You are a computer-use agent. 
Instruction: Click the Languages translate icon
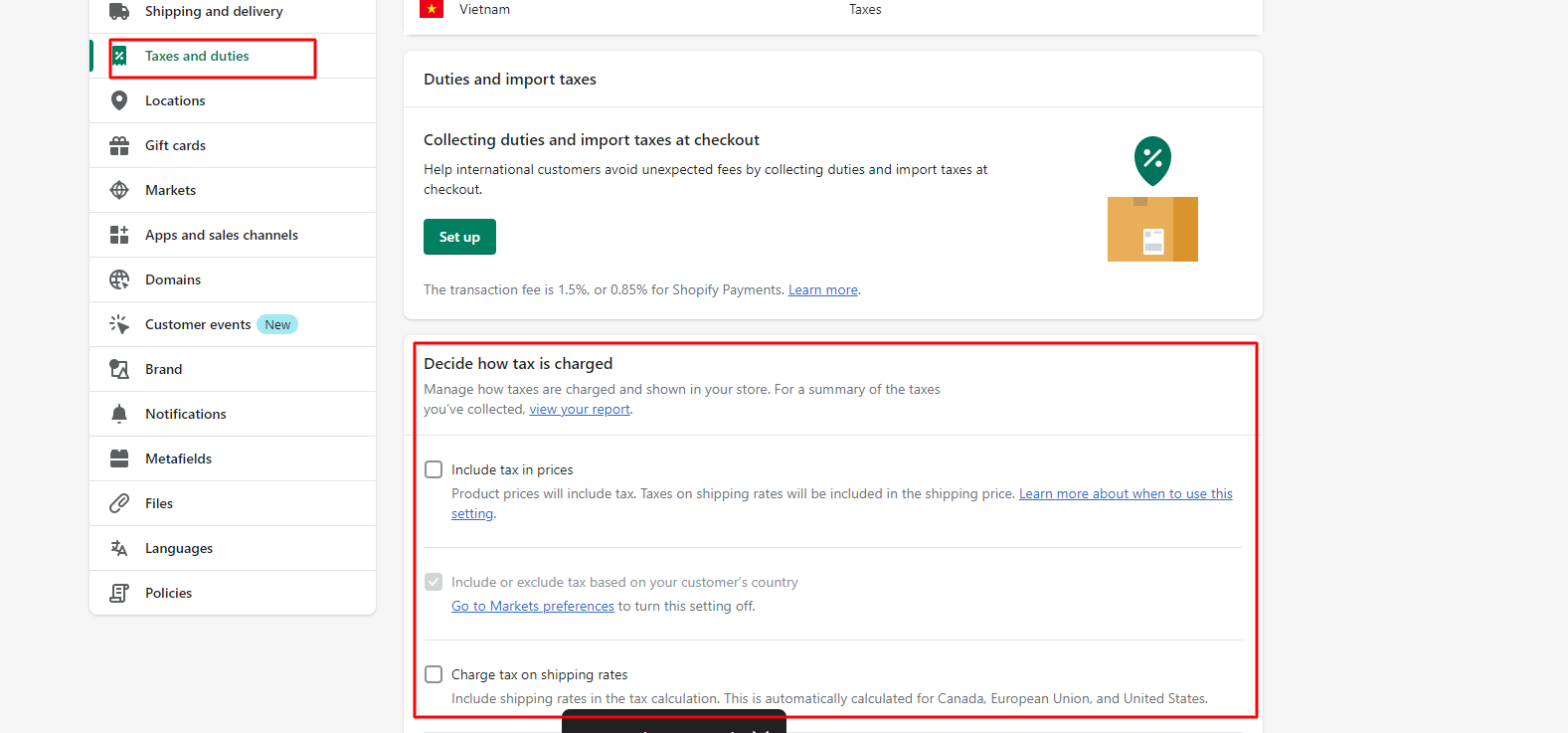[x=119, y=548]
